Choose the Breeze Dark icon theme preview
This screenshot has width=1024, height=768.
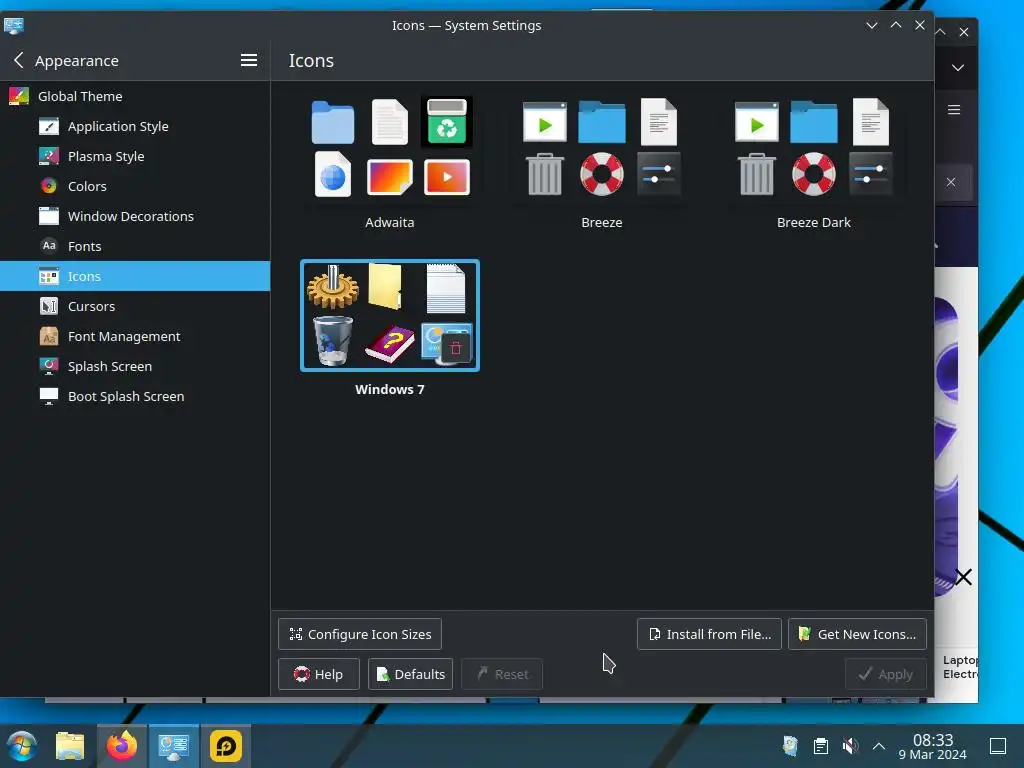(814, 148)
